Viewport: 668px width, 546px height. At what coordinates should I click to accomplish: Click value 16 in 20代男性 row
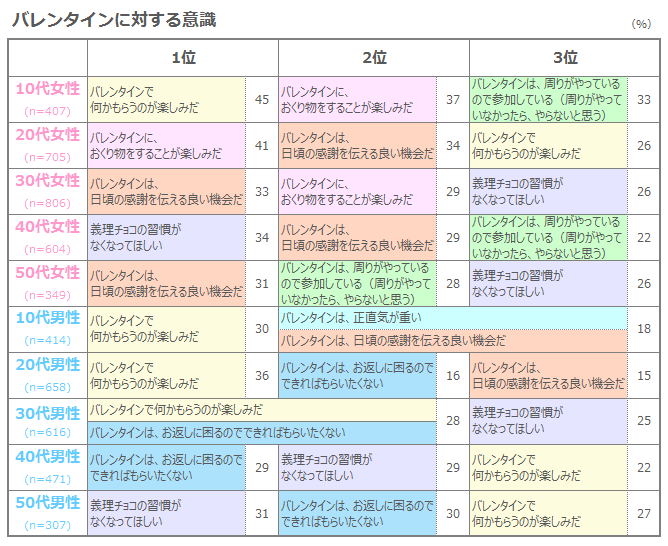[x=453, y=376]
